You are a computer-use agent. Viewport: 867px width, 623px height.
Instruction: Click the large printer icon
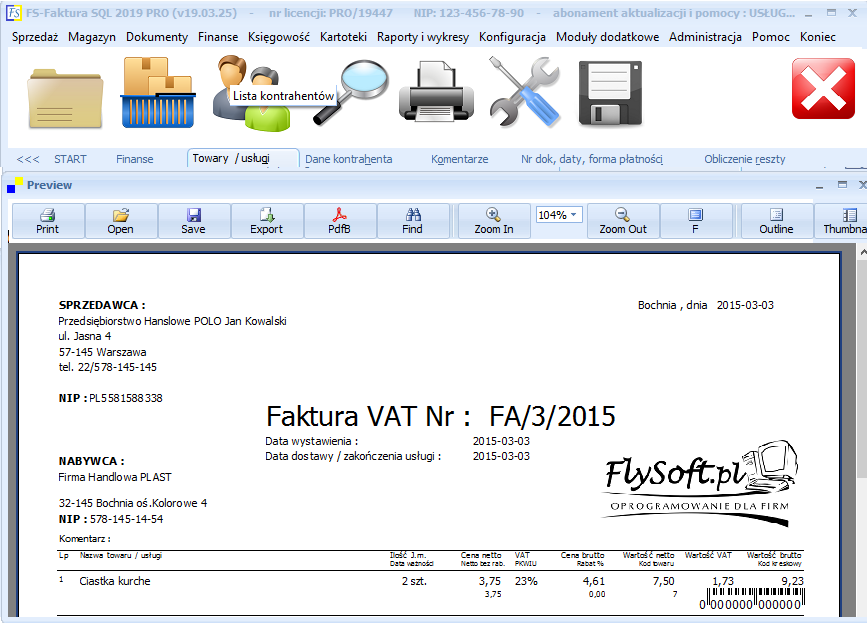click(436, 92)
